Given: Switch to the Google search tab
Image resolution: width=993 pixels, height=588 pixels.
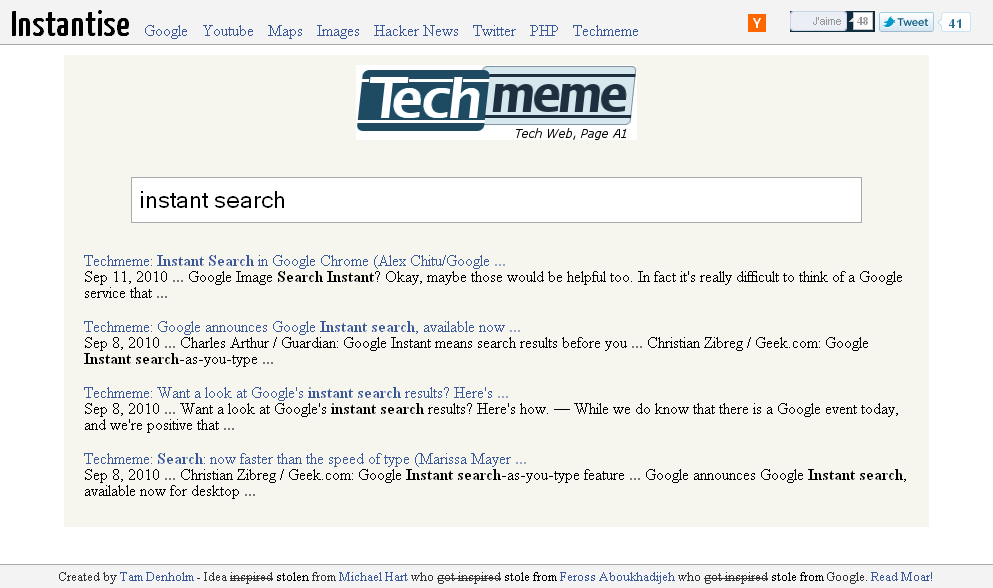Looking at the screenshot, I should click(166, 31).
